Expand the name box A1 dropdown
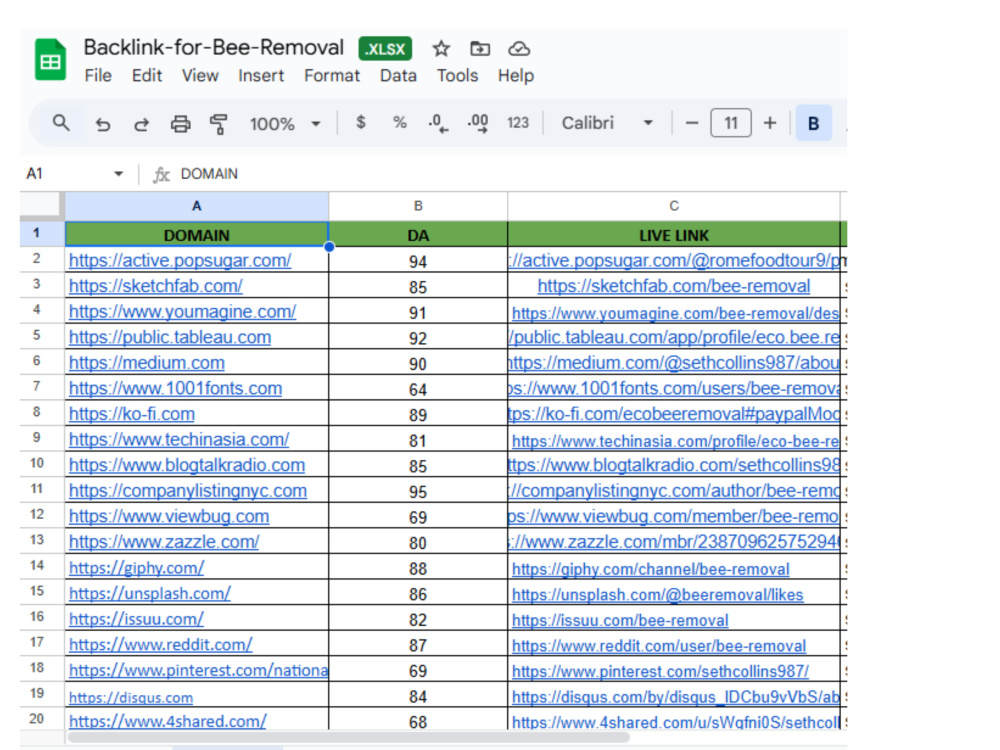1000x750 pixels. pos(118,173)
